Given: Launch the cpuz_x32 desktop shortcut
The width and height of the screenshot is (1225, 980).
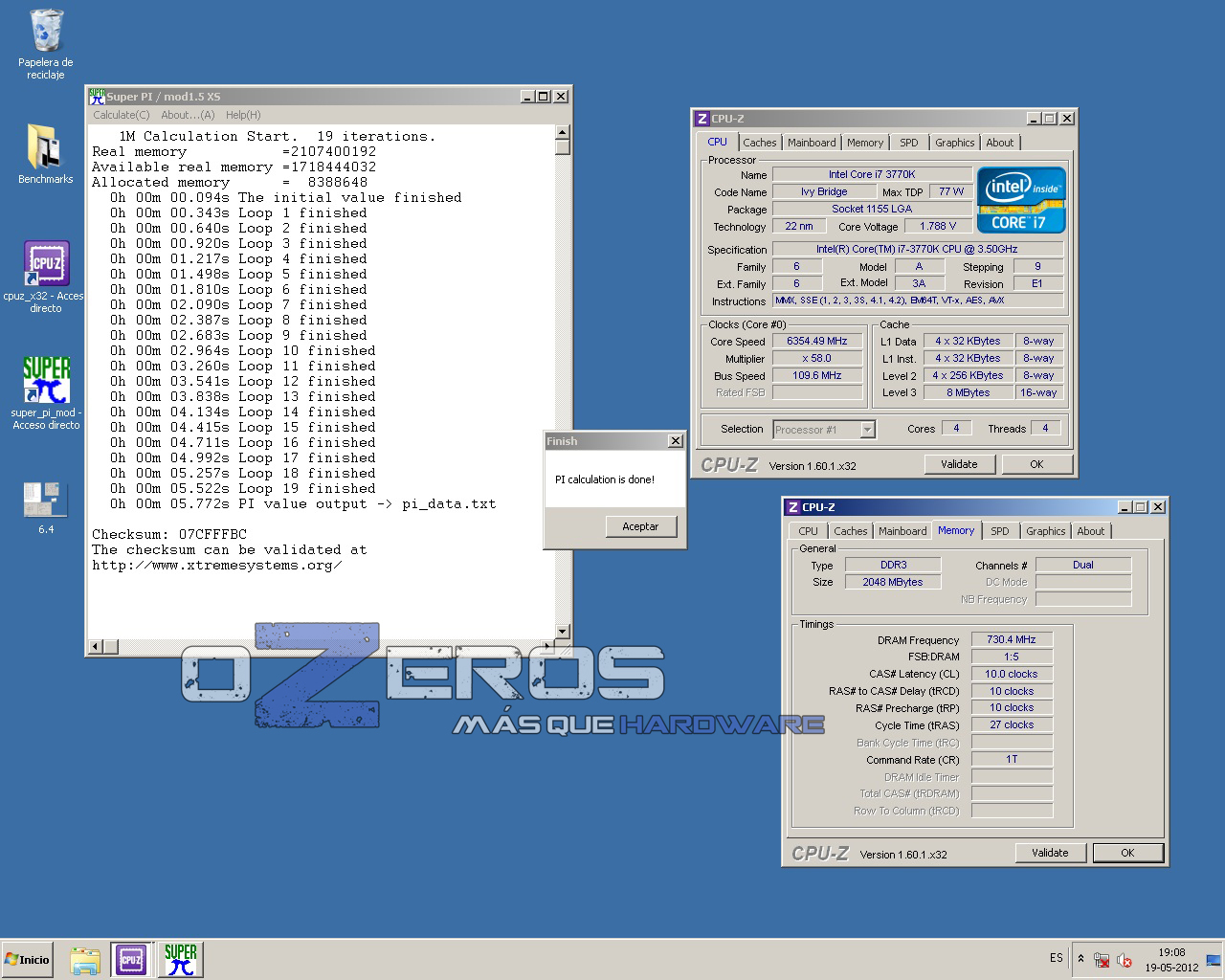Looking at the screenshot, I should pos(46,276).
